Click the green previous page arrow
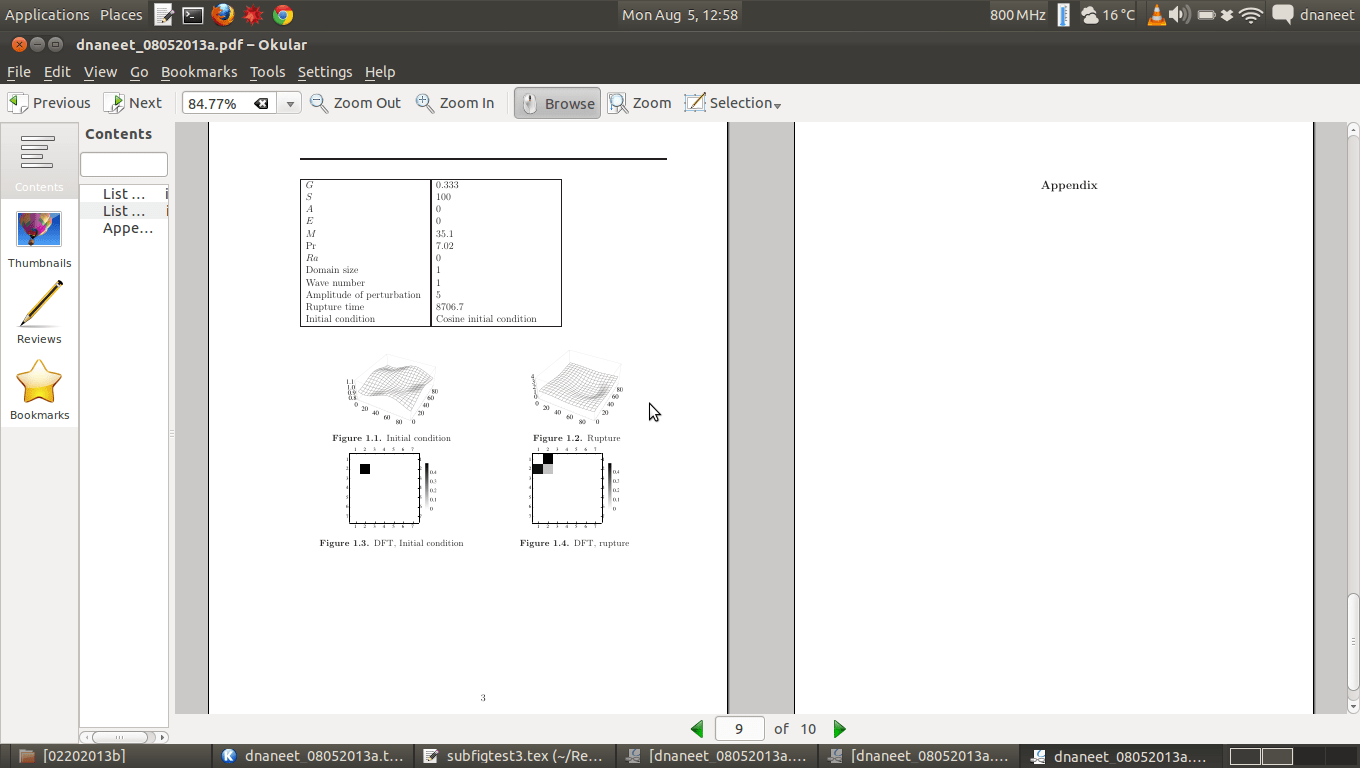This screenshot has width=1360, height=768. pos(697,729)
